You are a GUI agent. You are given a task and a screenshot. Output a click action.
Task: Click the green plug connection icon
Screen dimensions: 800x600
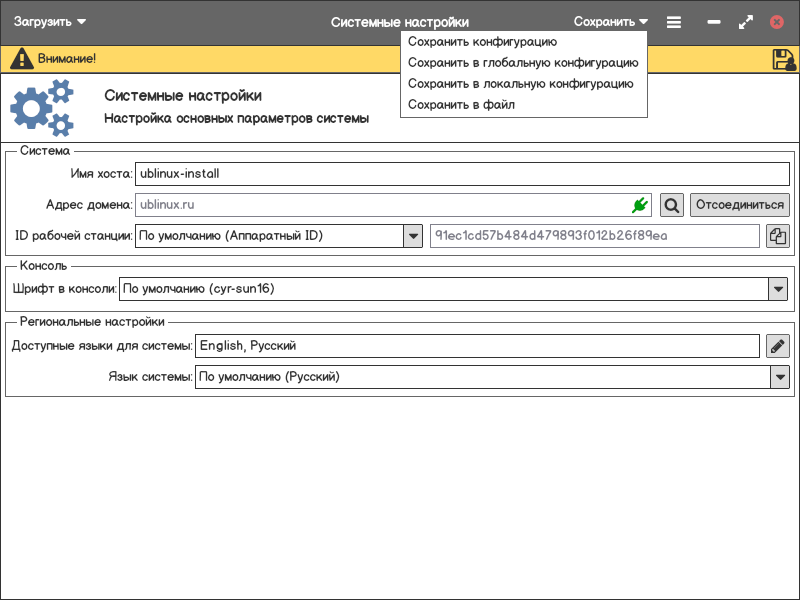640,205
